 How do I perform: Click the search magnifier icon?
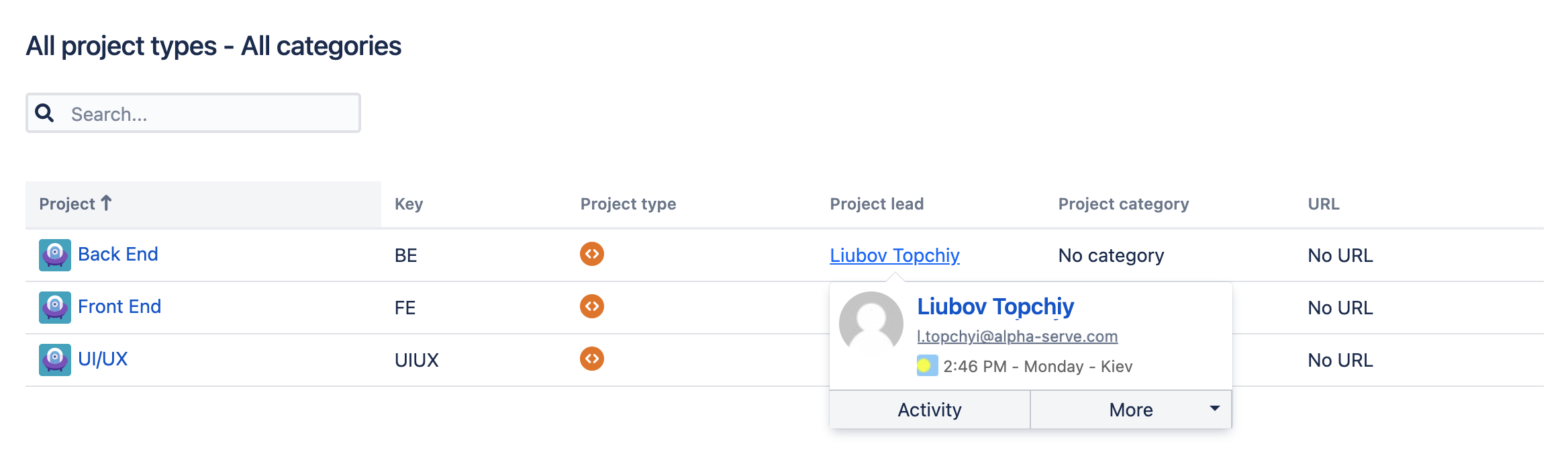(x=44, y=113)
